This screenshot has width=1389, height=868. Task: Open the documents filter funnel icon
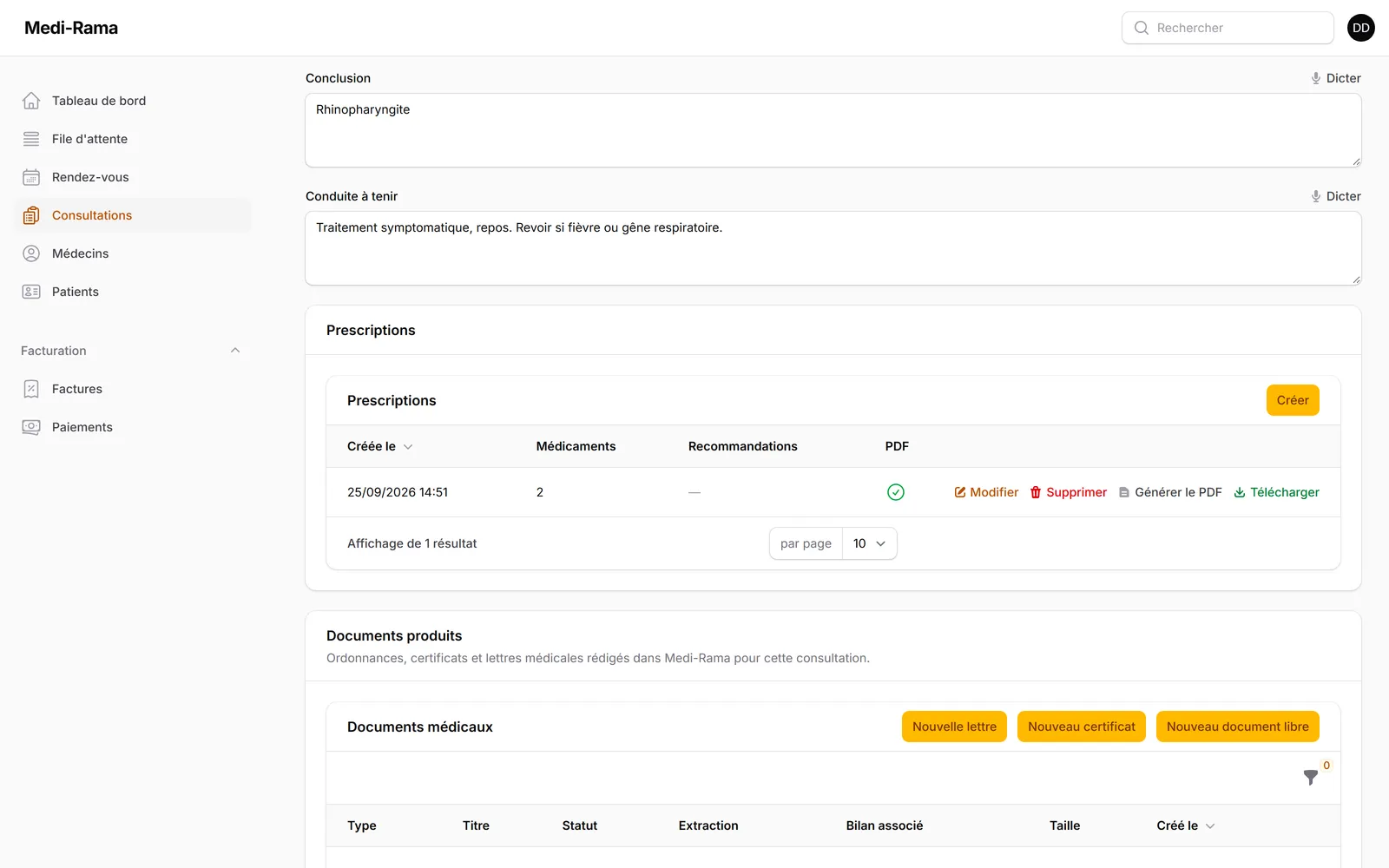click(x=1311, y=778)
